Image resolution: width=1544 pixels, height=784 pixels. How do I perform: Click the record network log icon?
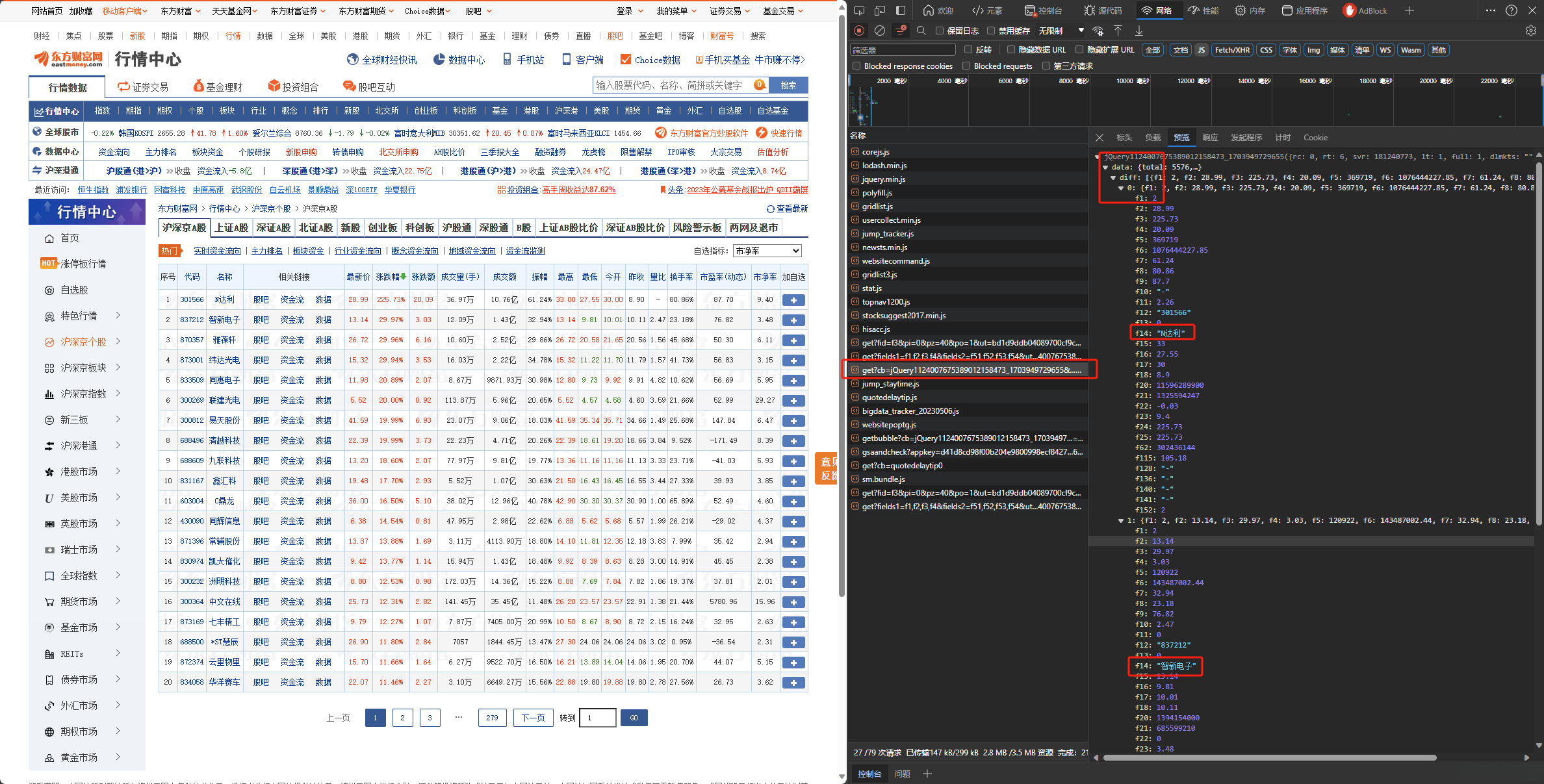859,31
